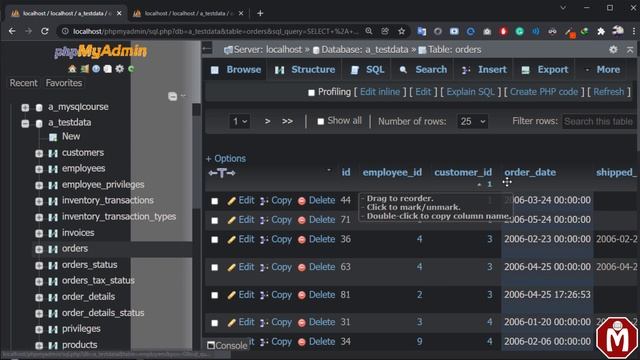Switch to the Browse tab
Screen dimensions: 640x360
[x=236, y=69]
